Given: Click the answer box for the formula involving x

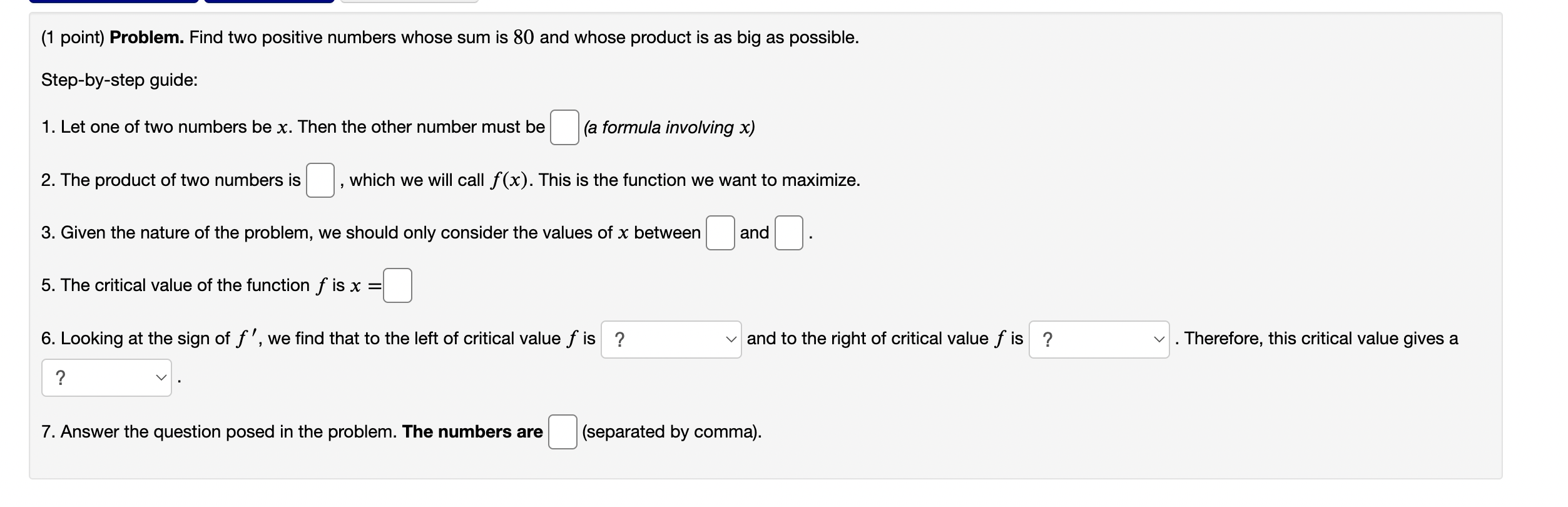Looking at the screenshot, I should (564, 128).
